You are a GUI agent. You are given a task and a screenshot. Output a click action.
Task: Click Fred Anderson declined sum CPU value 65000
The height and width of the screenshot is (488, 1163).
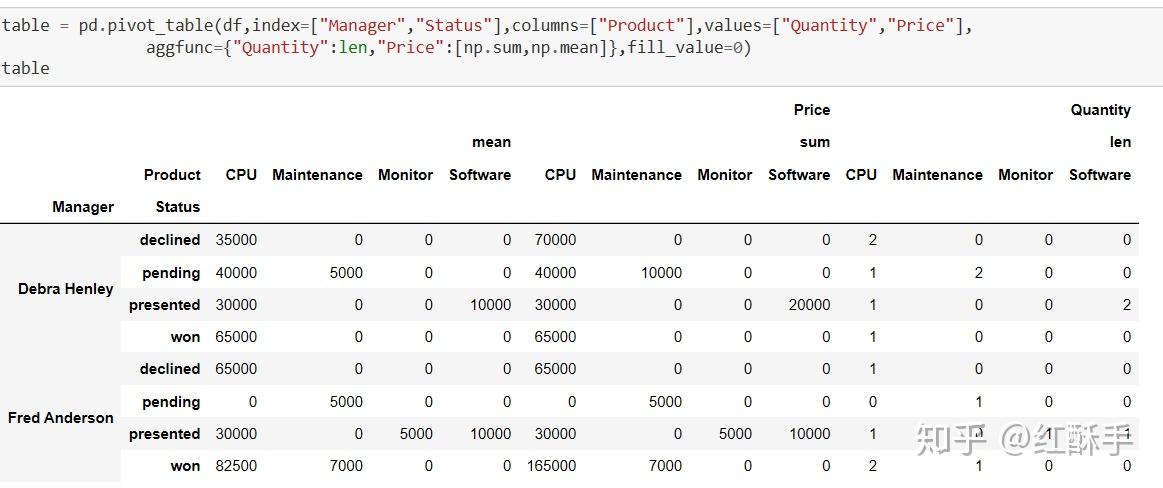(x=555, y=369)
